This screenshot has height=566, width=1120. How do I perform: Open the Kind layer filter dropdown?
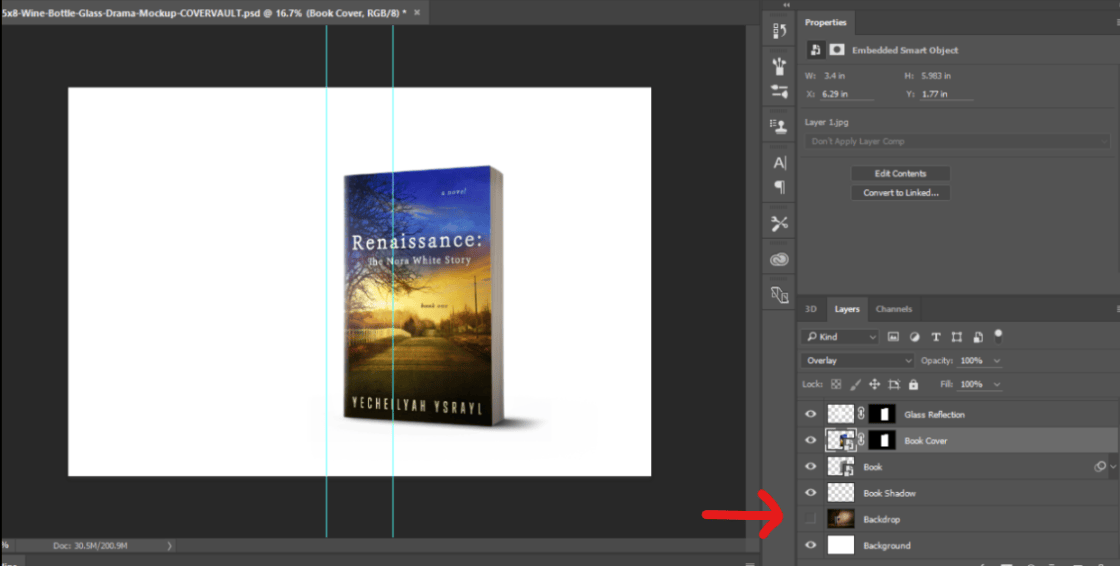(x=840, y=337)
